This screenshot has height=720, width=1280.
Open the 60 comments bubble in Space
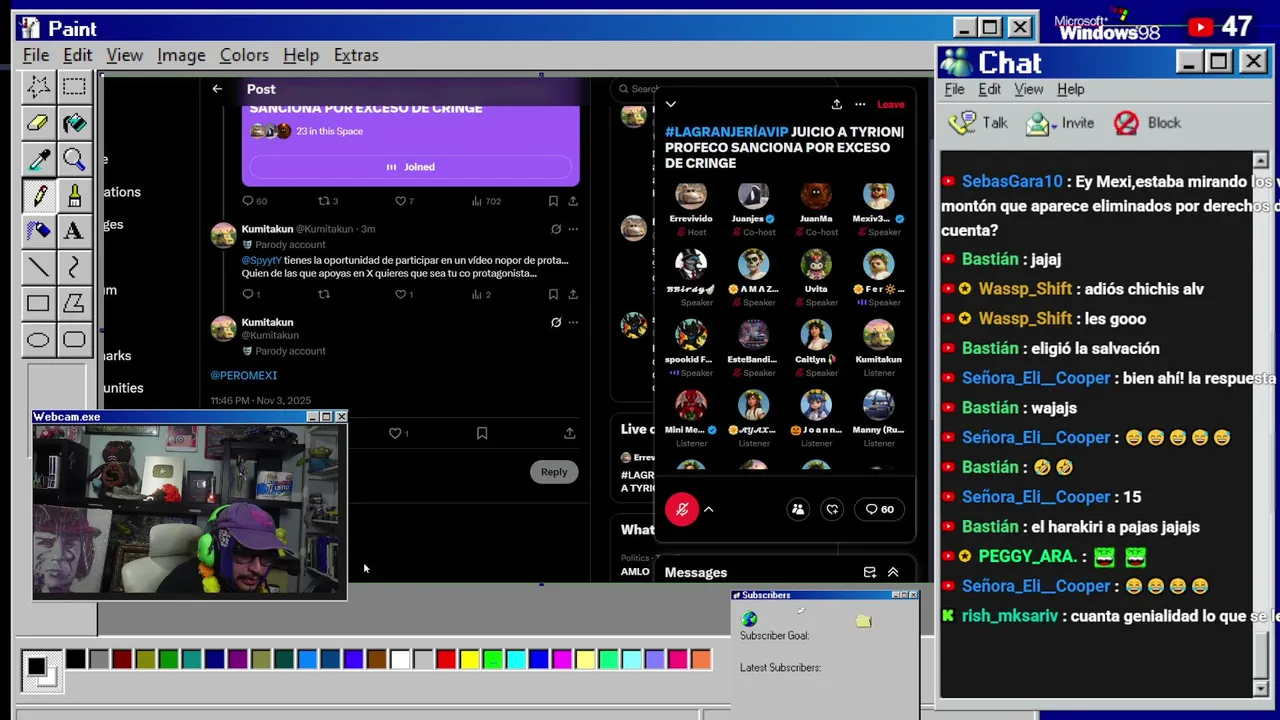(880, 509)
